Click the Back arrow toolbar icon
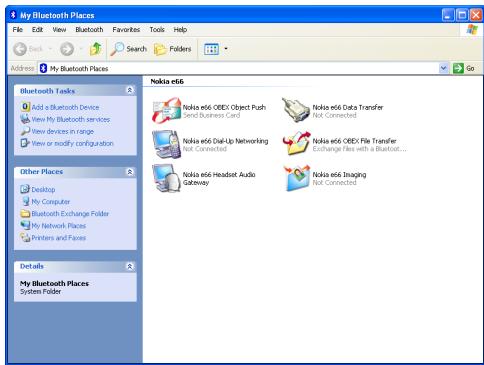484x365 pixels. (20, 49)
